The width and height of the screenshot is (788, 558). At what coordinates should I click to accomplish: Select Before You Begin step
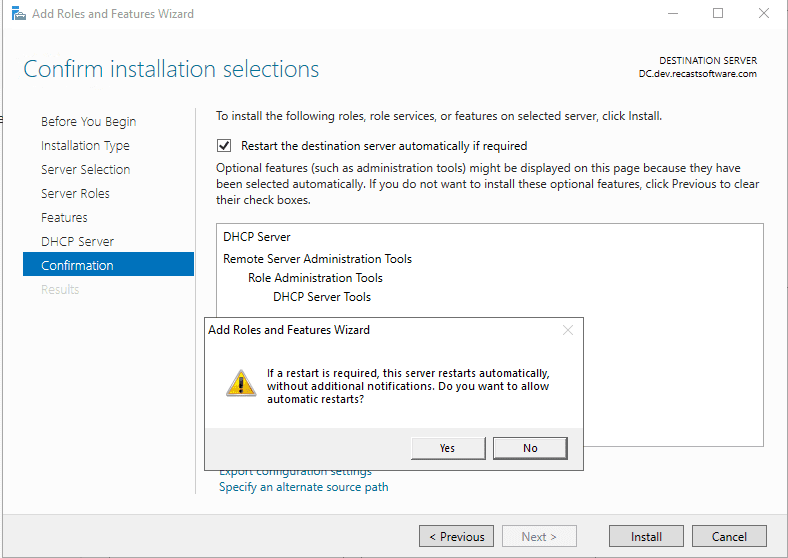coord(88,121)
